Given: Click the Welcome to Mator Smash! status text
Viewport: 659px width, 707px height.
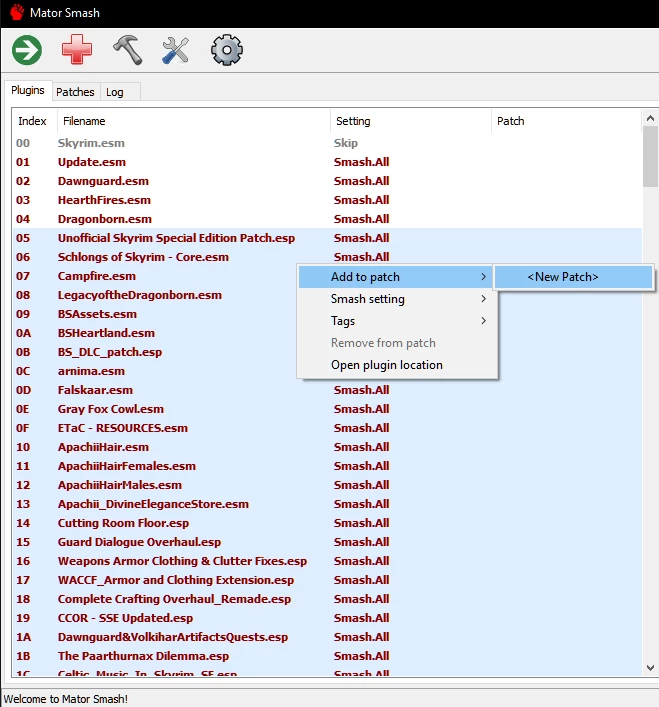Looking at the screenshot, I should (x=66, y=699).
